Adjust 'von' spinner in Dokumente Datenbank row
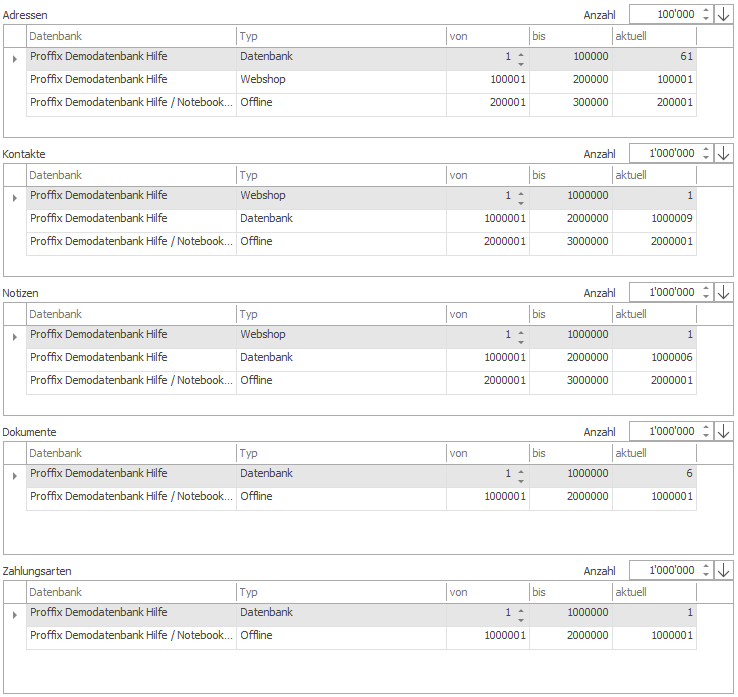 coord(521,476)
